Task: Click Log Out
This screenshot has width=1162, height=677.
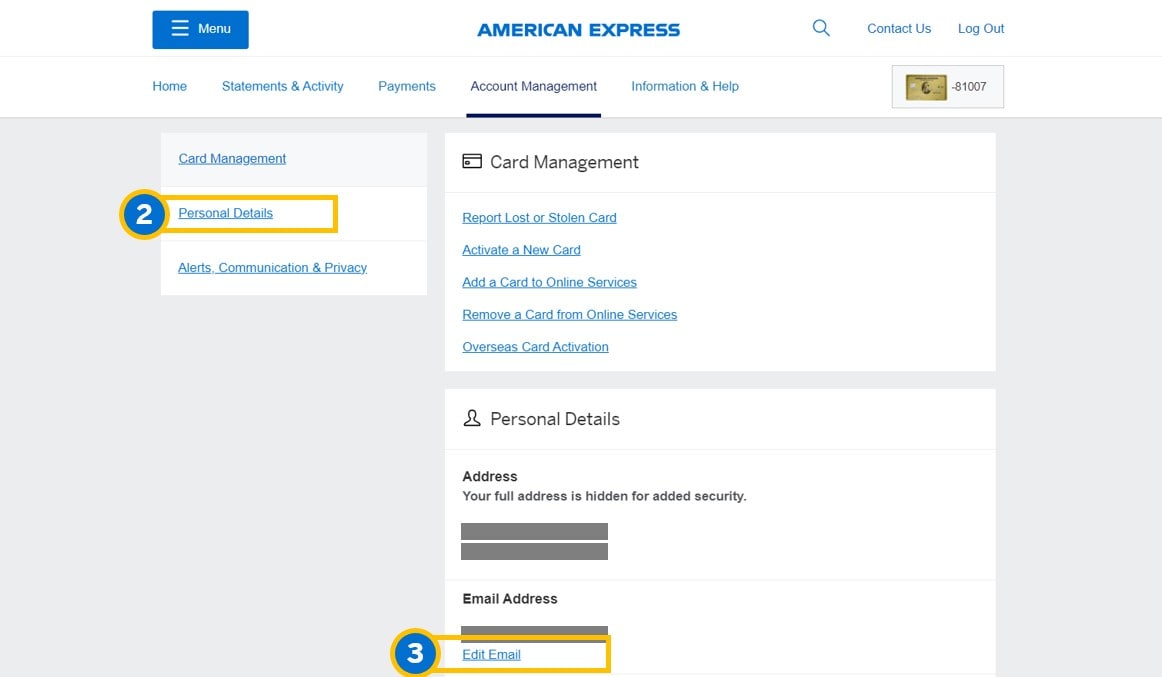Action: click(980, 28)
